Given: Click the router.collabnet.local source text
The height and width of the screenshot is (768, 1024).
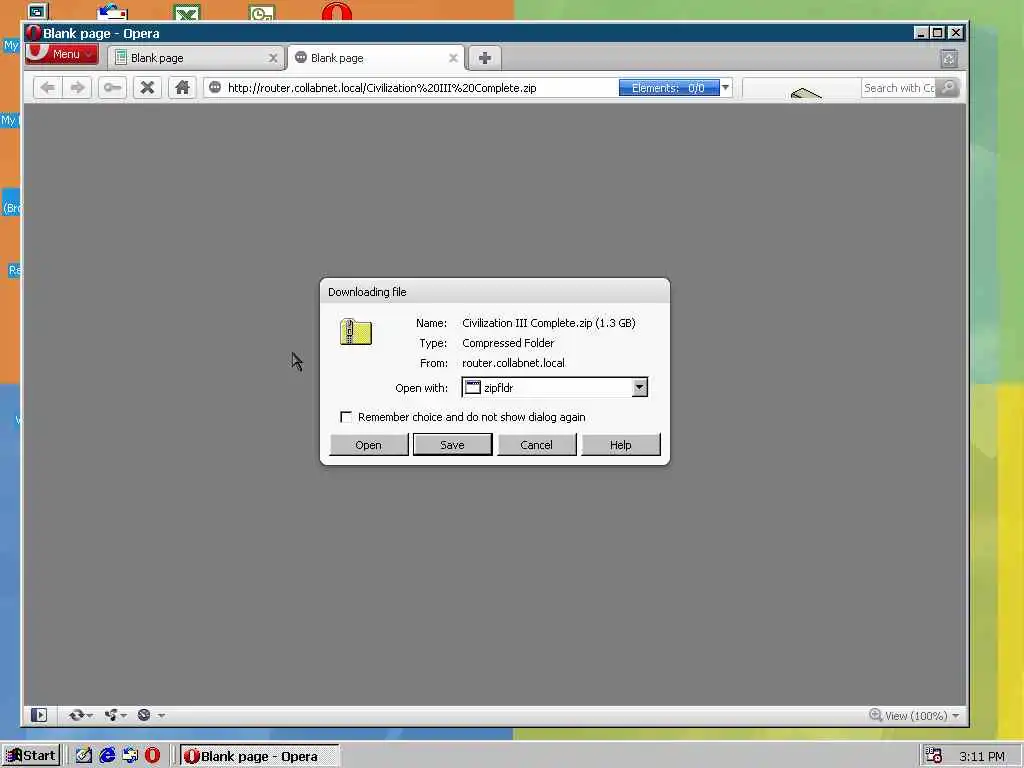Looking at the screenshot, I should [x=513, y=363].
